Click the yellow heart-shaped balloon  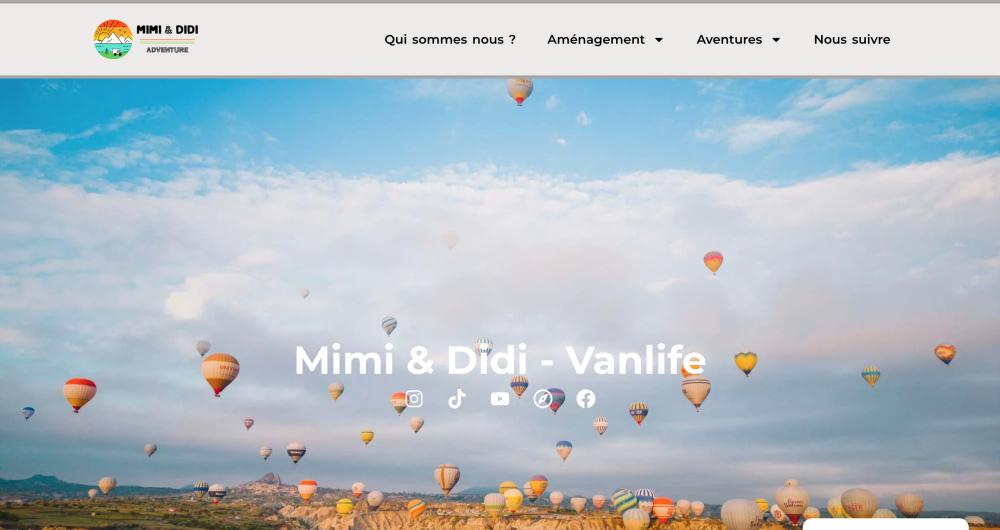745,362
